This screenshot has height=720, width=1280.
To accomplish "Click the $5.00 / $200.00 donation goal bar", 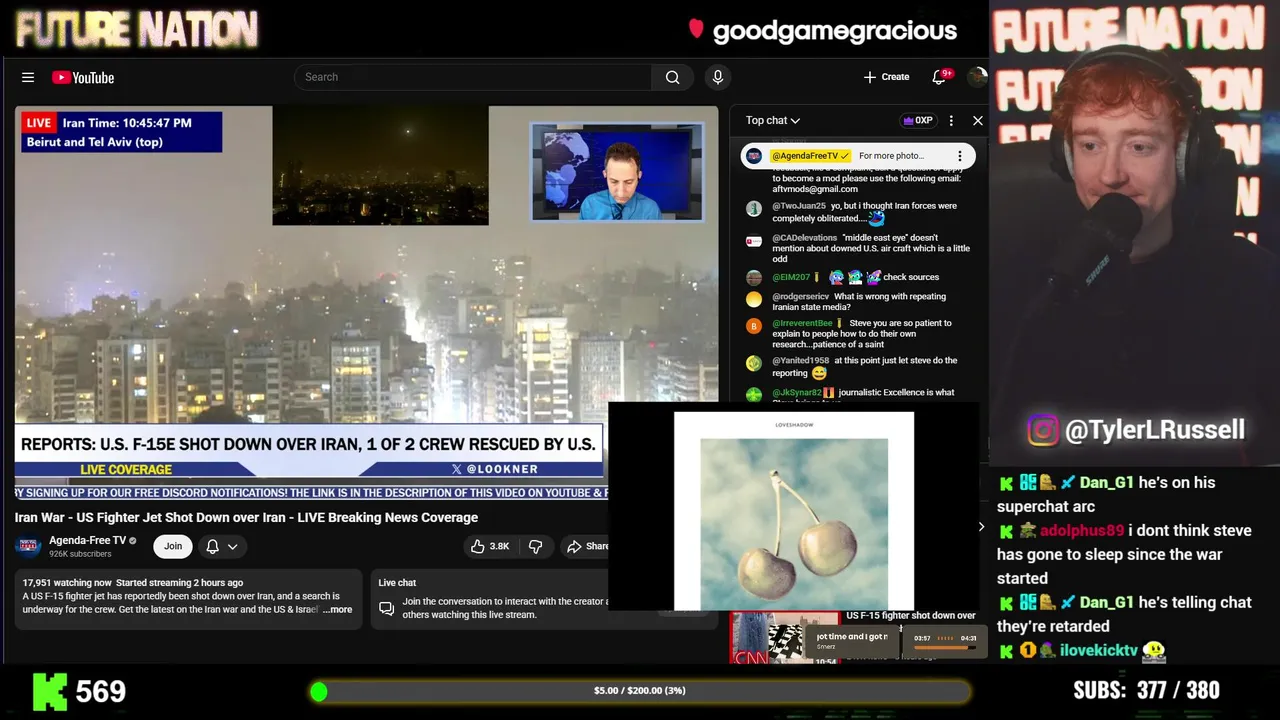I will [x=640, y=691].
